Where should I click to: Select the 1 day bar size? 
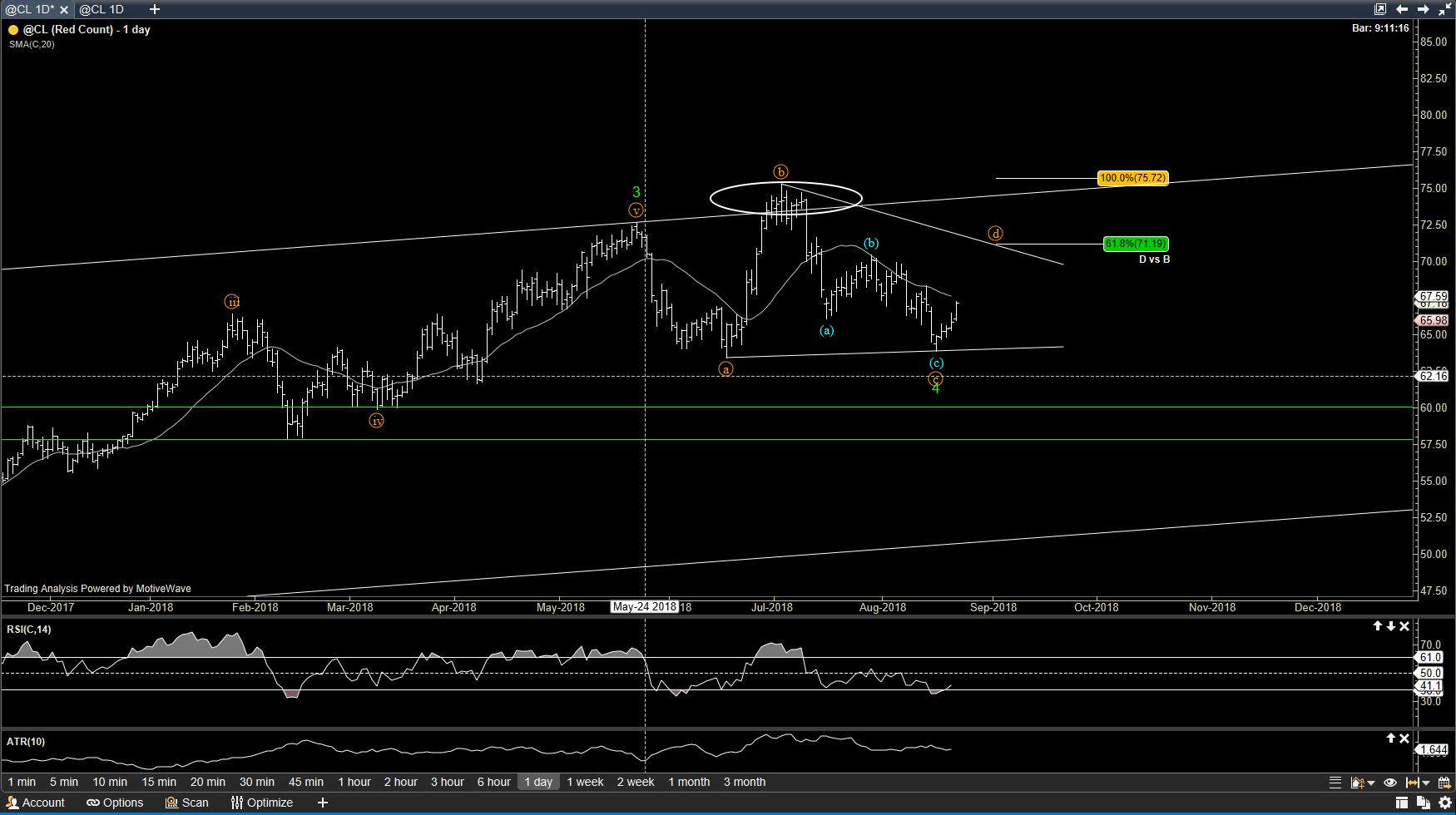point(538,782)
